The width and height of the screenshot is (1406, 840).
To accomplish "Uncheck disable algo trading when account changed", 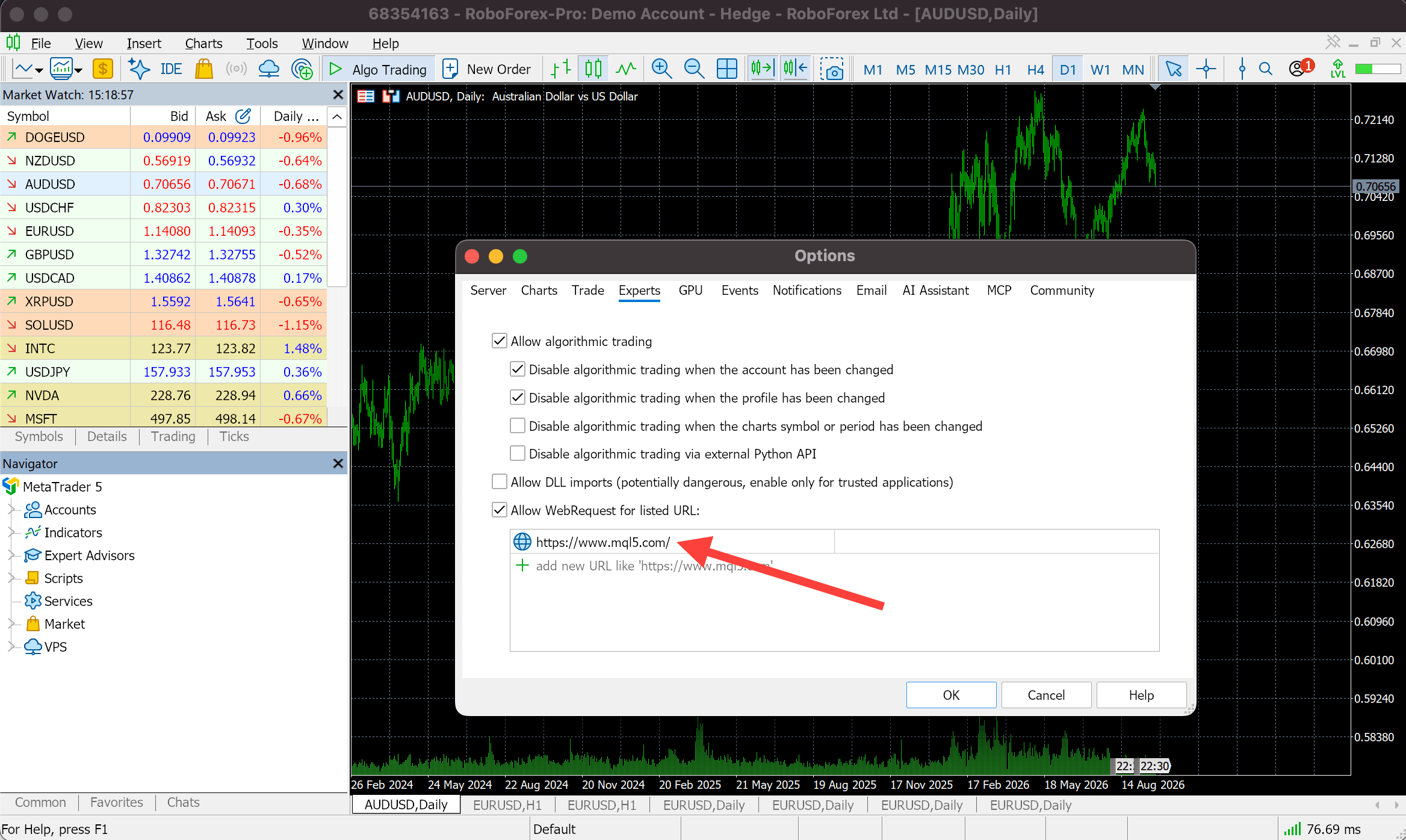I will [x=518, y=369].
